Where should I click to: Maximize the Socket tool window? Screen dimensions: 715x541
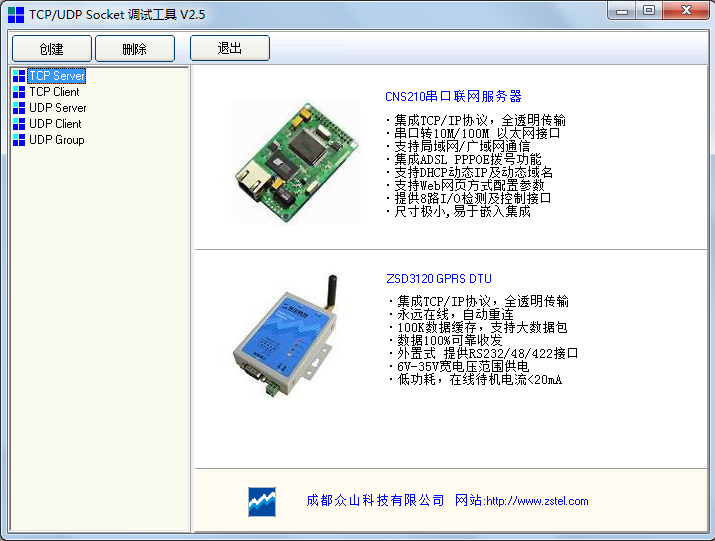point(648,11)
